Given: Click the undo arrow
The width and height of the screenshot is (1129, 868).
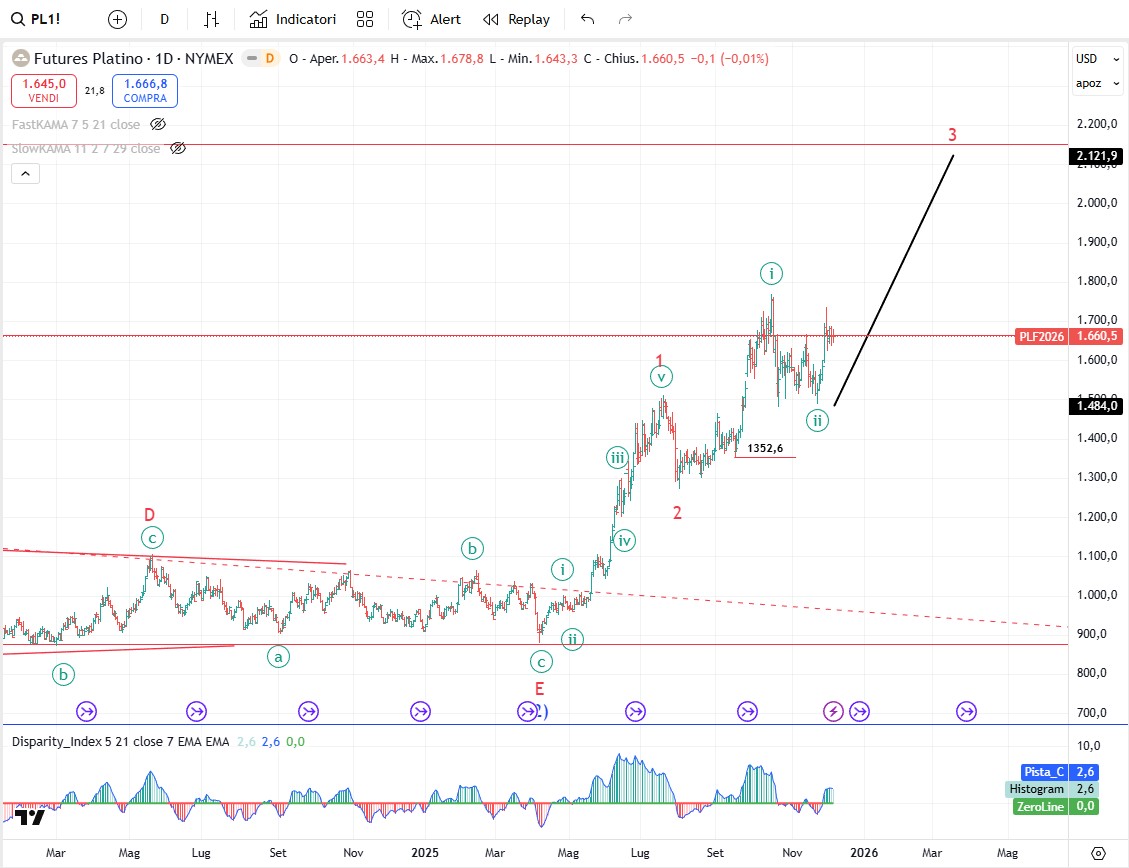Looking at the screenshot, I should point(587,19).
